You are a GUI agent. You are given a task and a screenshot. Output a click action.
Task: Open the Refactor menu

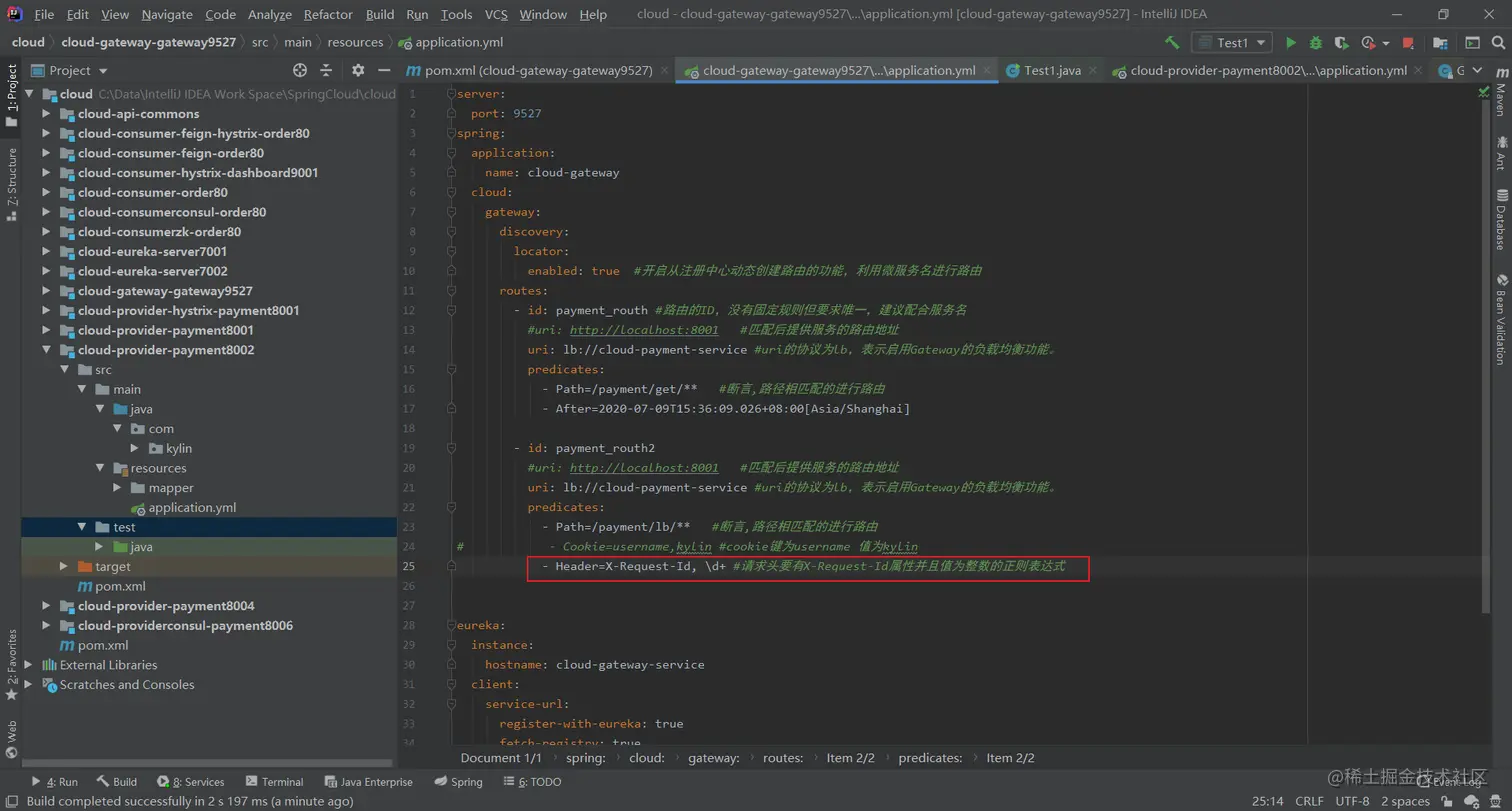(x=327, y=15)
